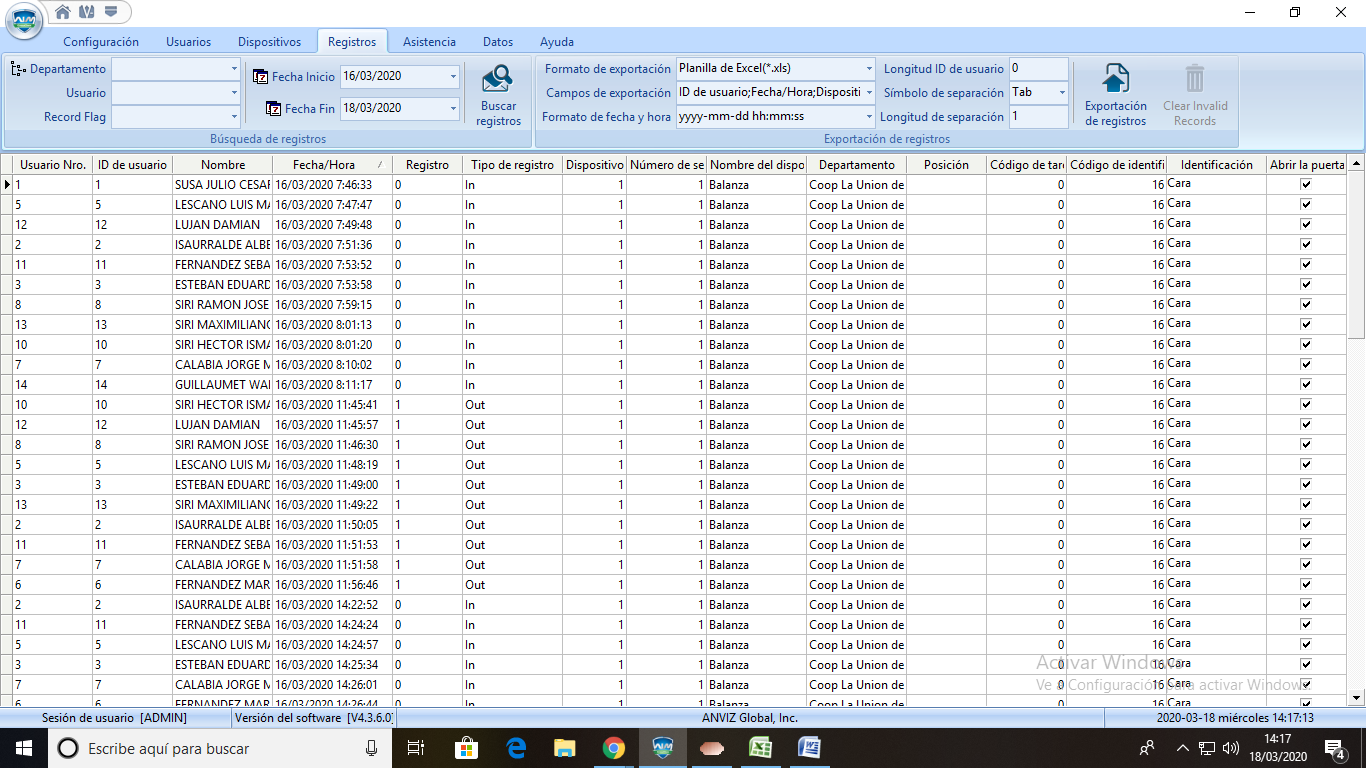This screenshot has height=768, width=1366.
Task: Switch to the Configuración tab
Action: tap(101, 42)
